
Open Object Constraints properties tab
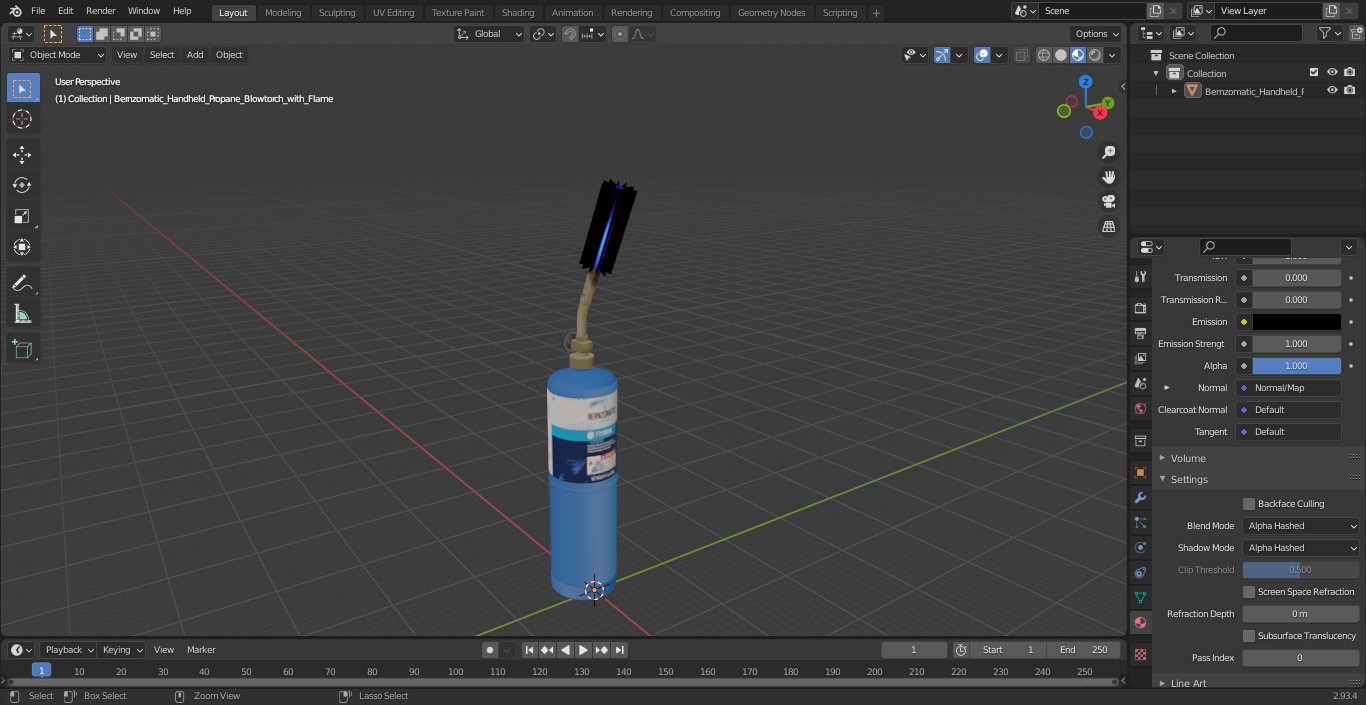(x=1140, y=572)
